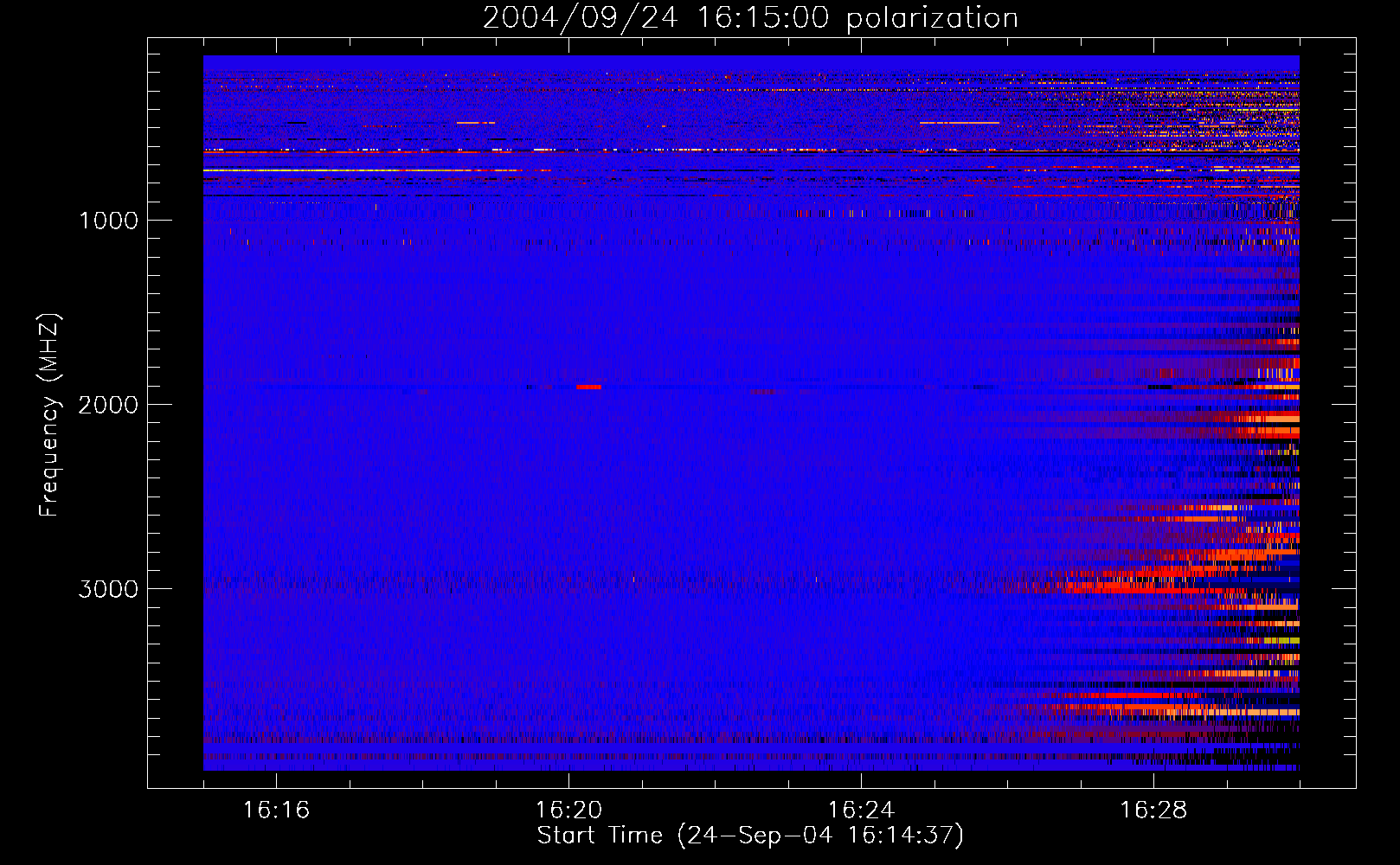Image resolution: width=1400 pixels, height=865 pixels.
Task: Click the red burst near 1900 MHz at 16:20
Action: click(x=589, y=387)
